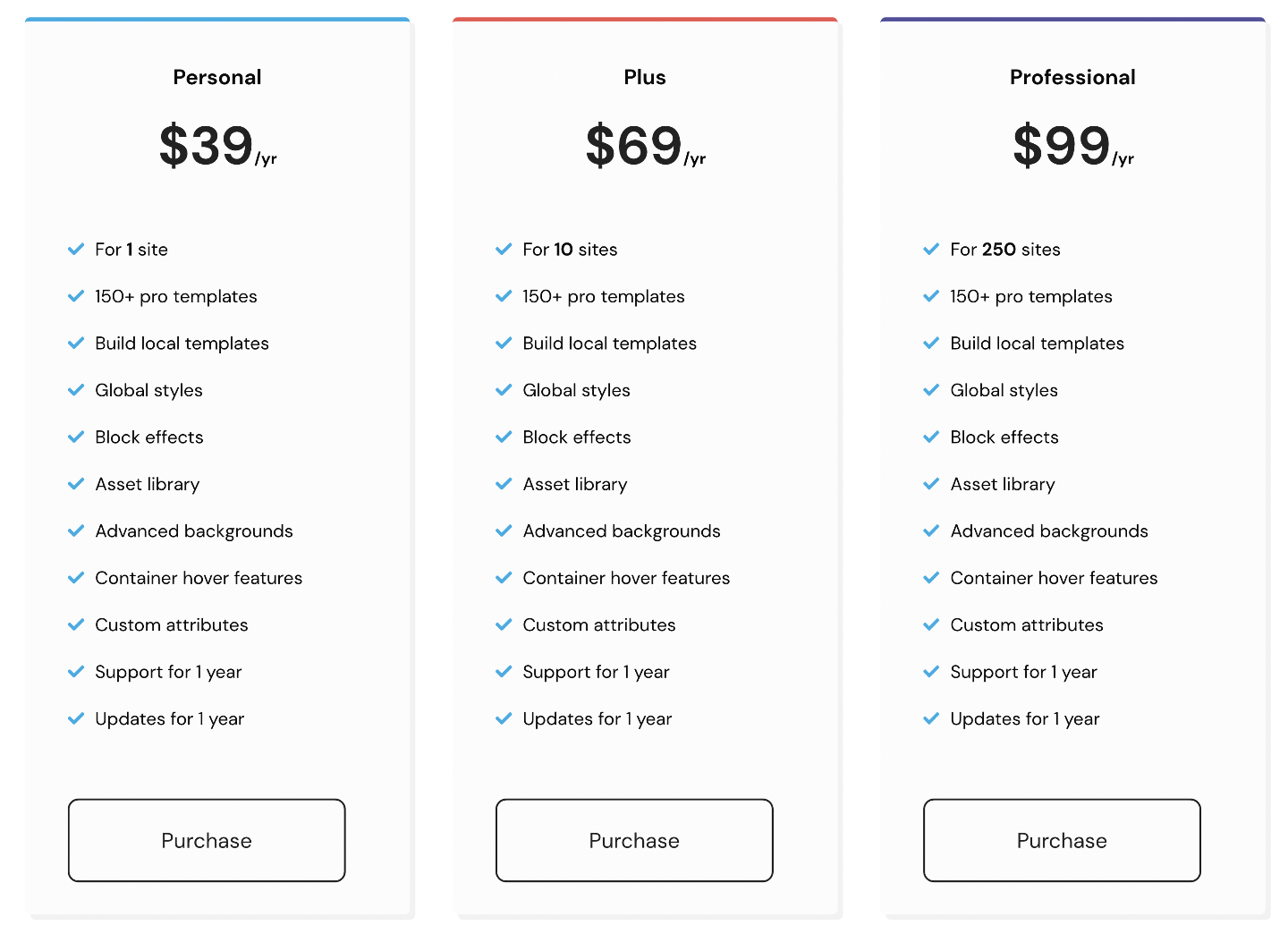Click "Support for 1 year" in Personal plan
Image resolution: width=1288 pixels, height=934 pixels.
(168, 672)
